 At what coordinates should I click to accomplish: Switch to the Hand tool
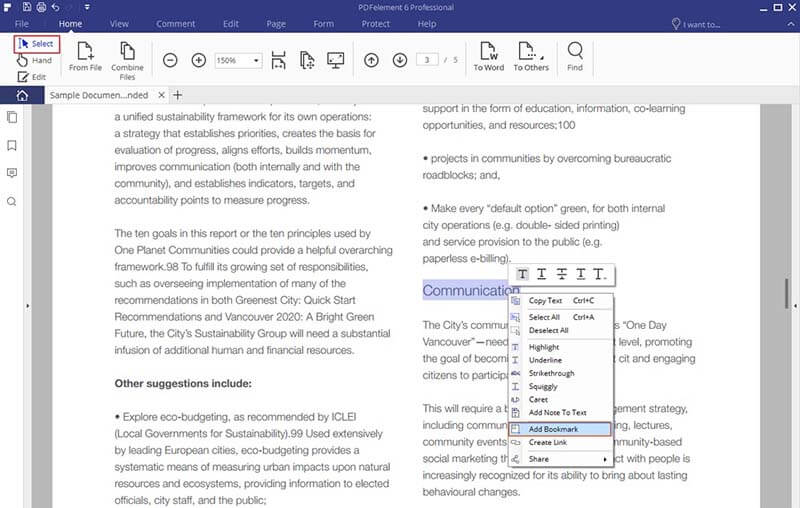34,61
